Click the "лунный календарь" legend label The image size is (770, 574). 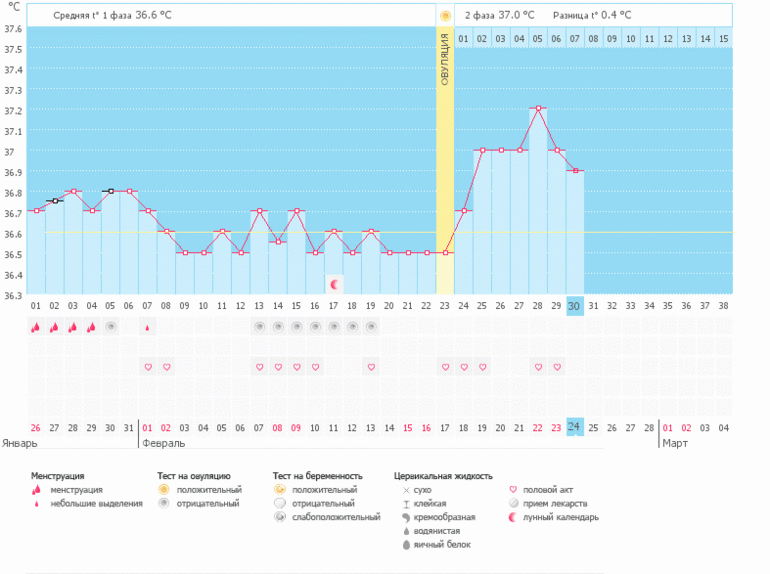pos(561,517)
